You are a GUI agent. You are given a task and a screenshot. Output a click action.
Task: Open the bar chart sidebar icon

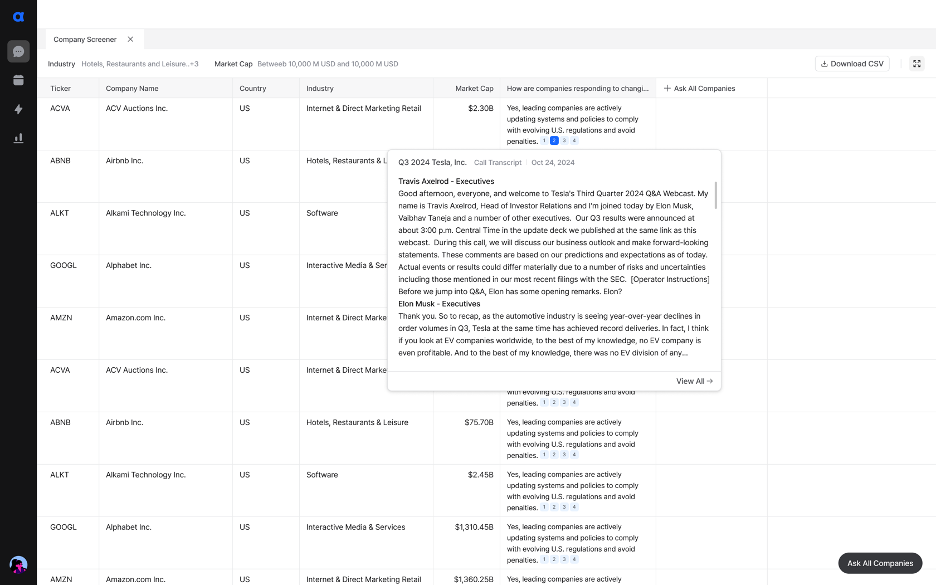pyautogui.click(x=19, y=138)
